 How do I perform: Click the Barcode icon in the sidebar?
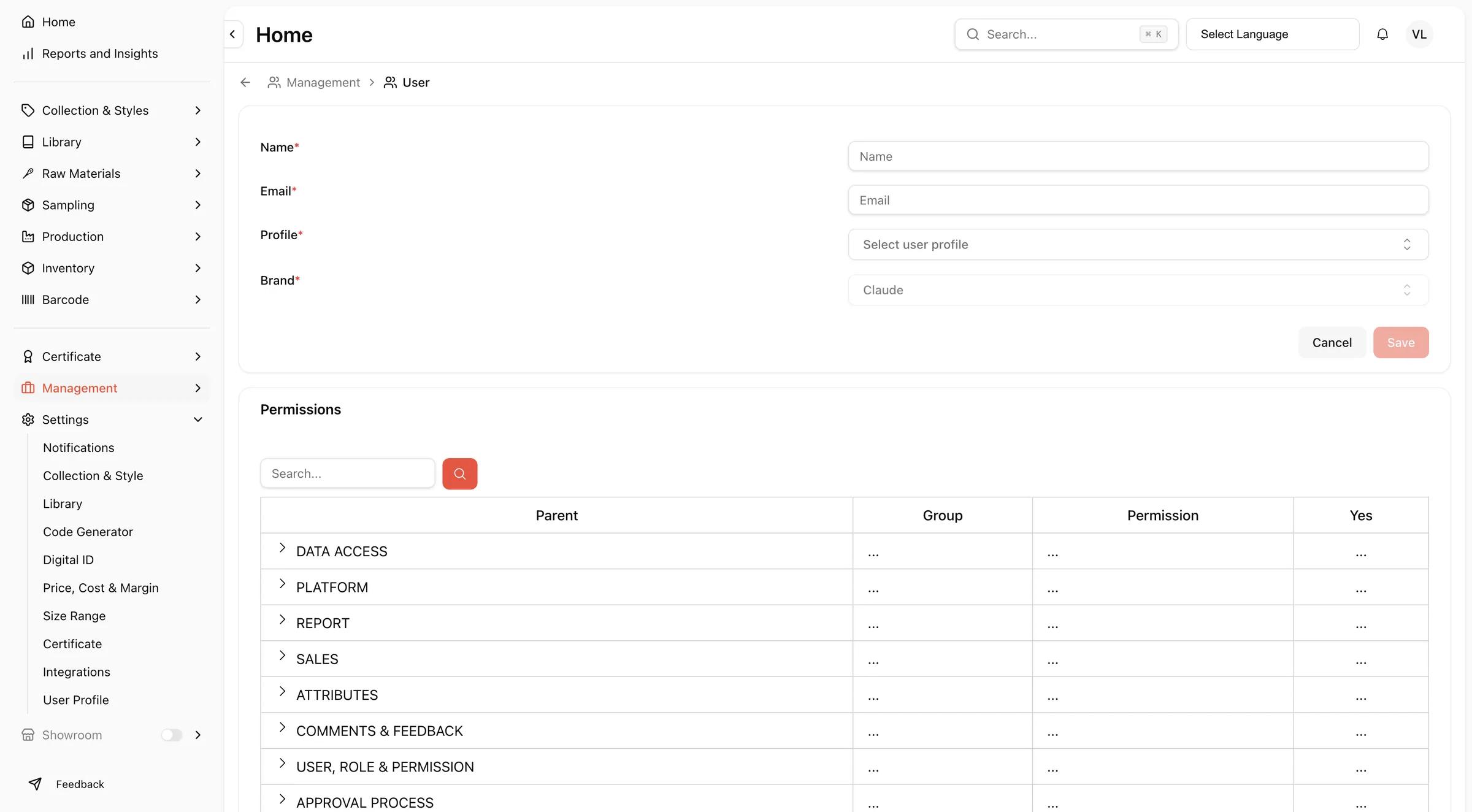28,300
